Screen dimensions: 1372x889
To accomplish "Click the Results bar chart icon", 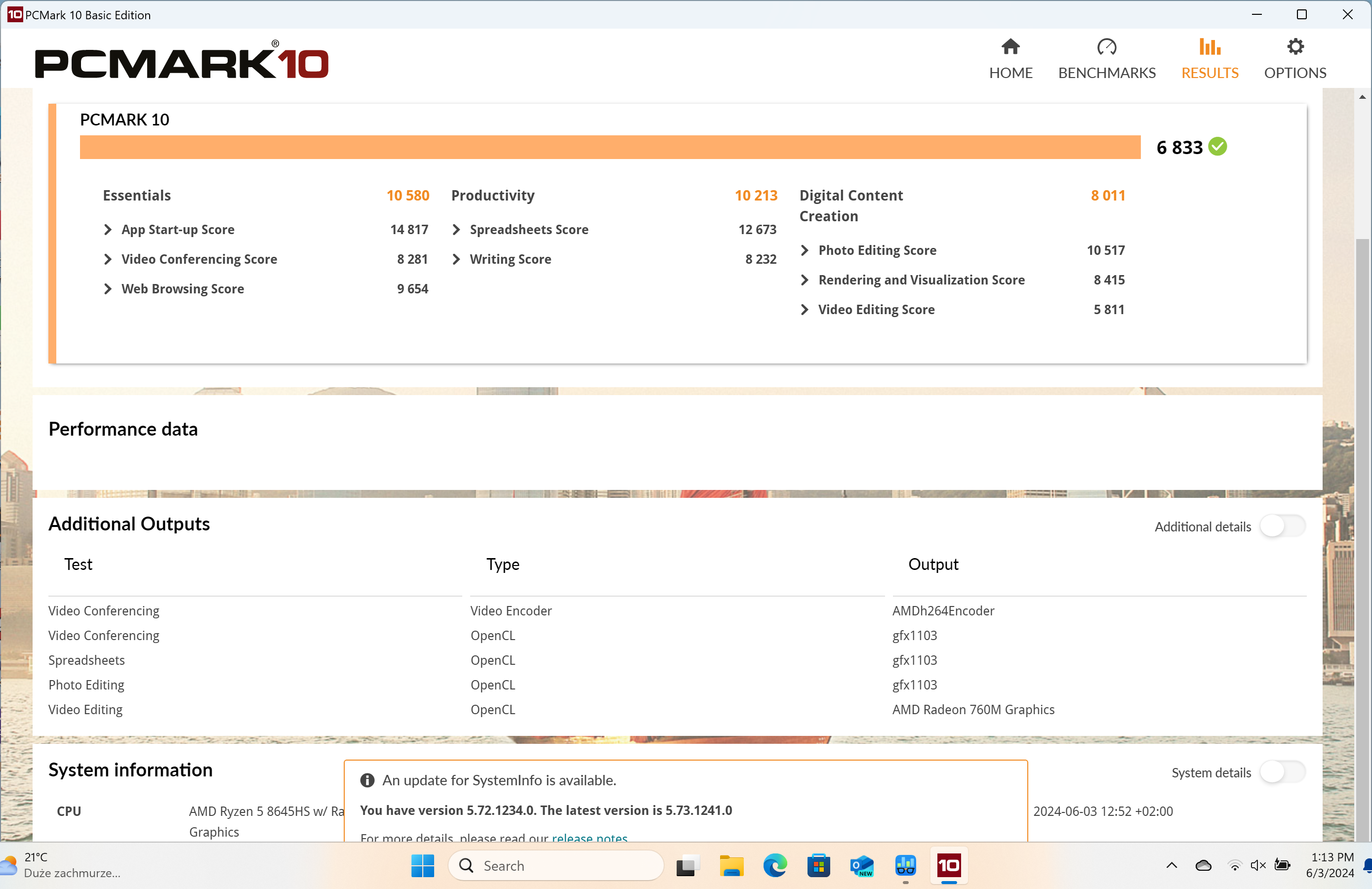I will tap(1210, 47).
